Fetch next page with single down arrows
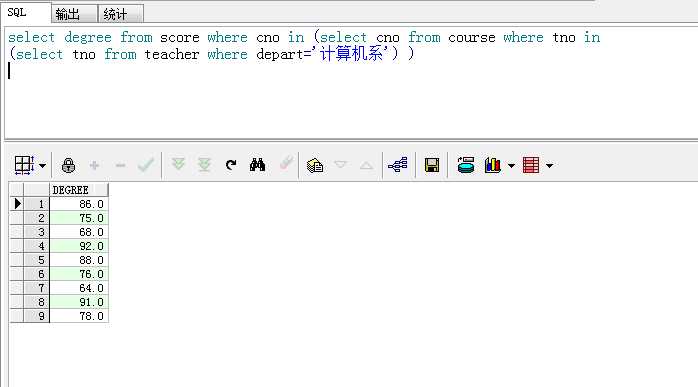The image size is (698, 387). (x=178, y=164)
